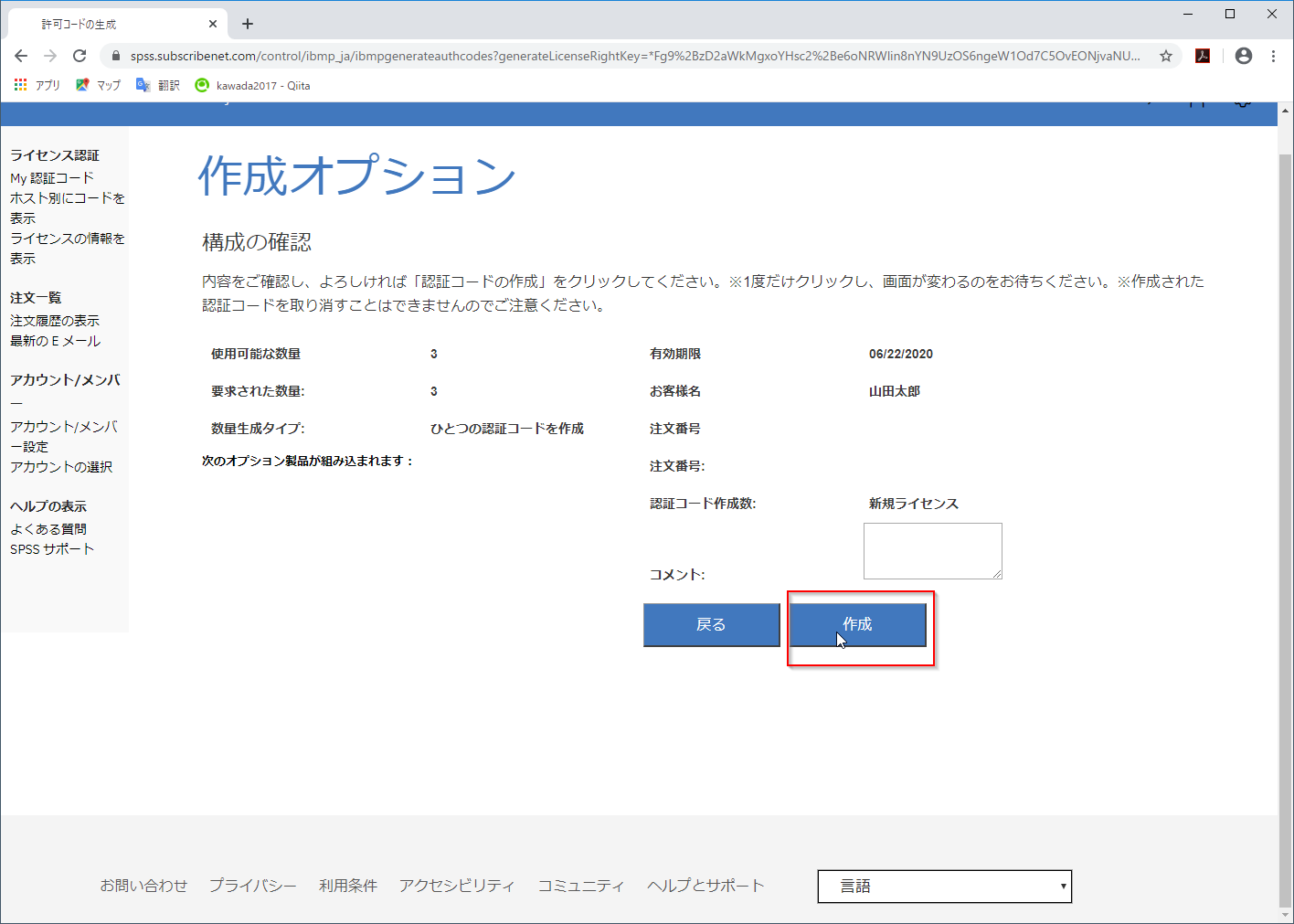Click into the コメント text area
Viewport: 1294px width, 924px height.
(933, 551)
